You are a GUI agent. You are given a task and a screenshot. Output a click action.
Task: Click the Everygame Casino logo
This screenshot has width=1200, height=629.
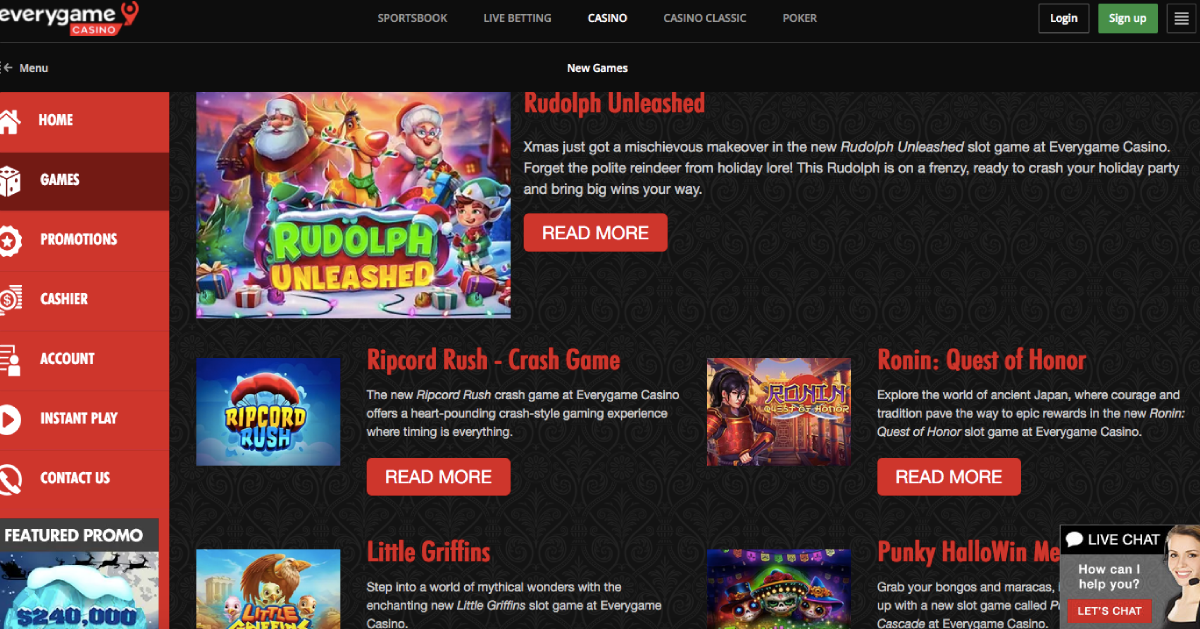(70, 18)
